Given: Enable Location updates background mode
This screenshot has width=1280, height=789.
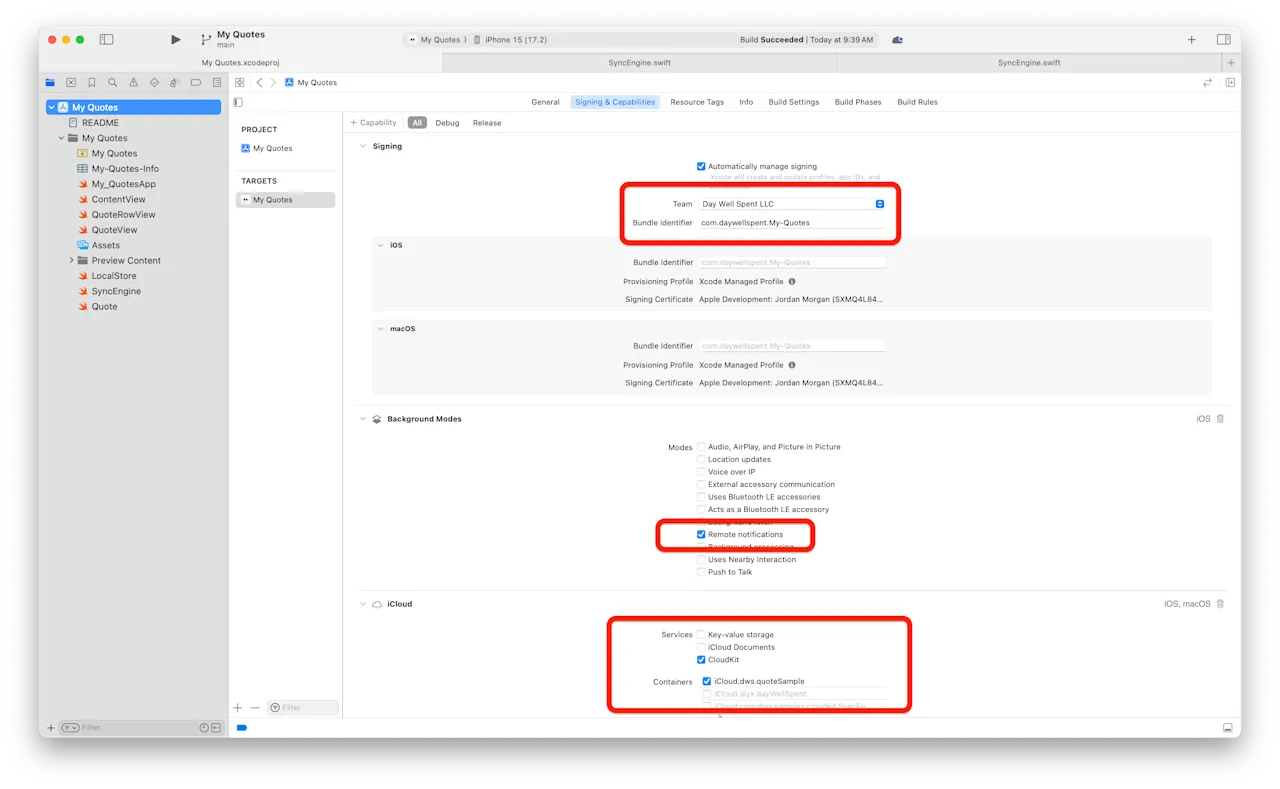Looking at the screenshot, I should pyautogui.click(x=701, y=460).
